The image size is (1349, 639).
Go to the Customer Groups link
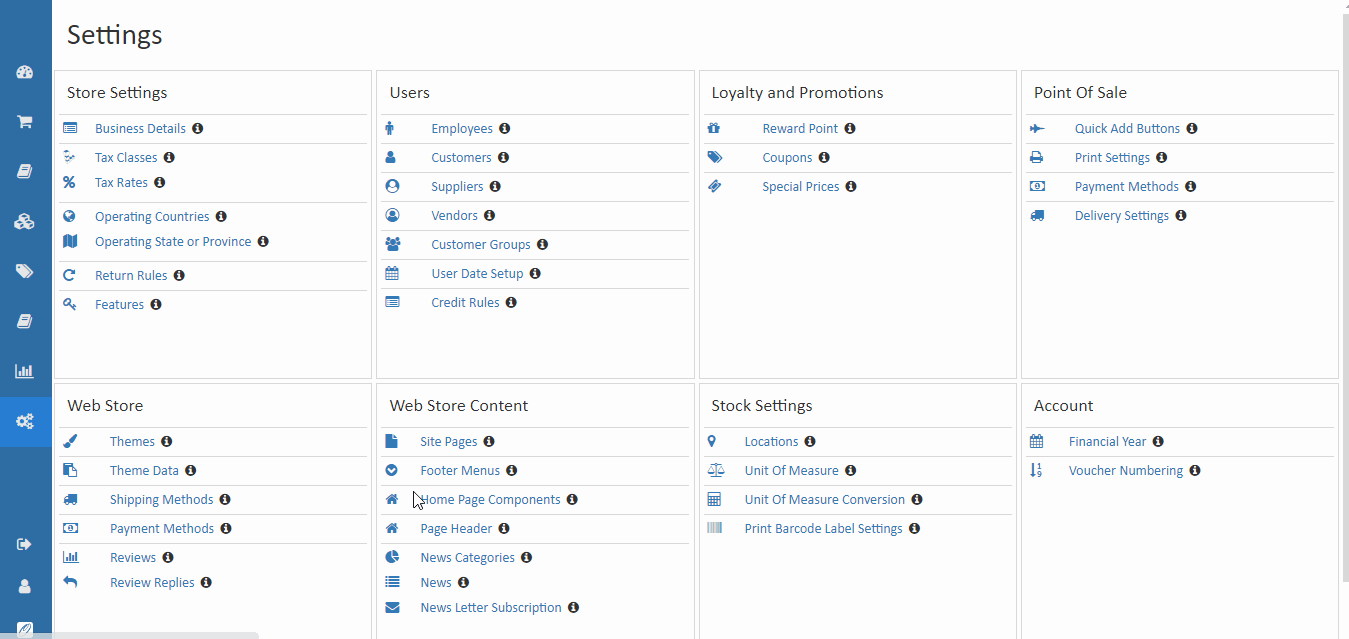coord(481,245)
